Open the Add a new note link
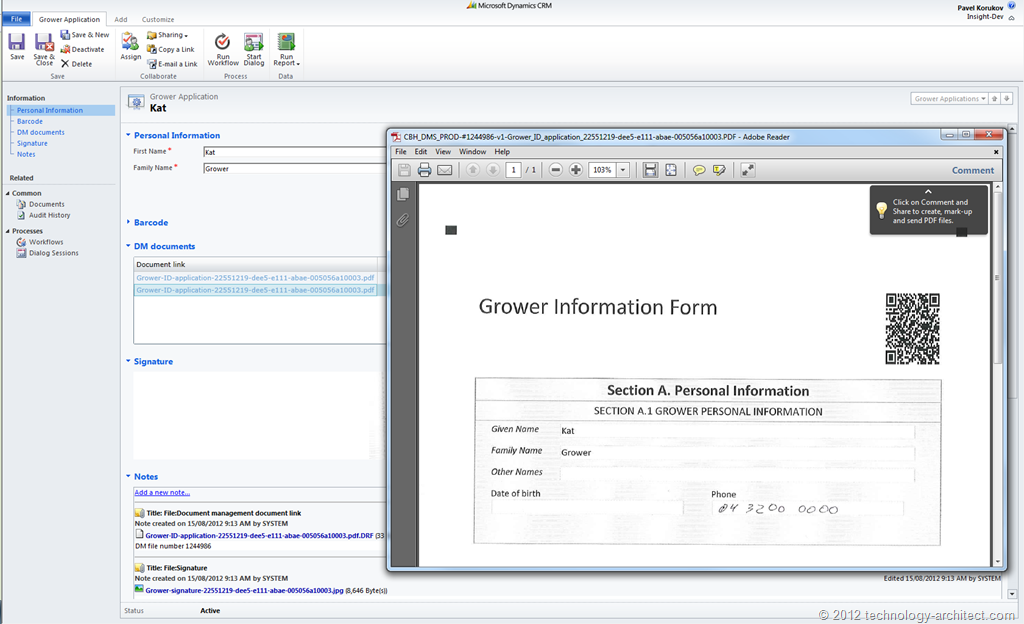Viewport: 1024px width, 624px height. tap(160, 492)
